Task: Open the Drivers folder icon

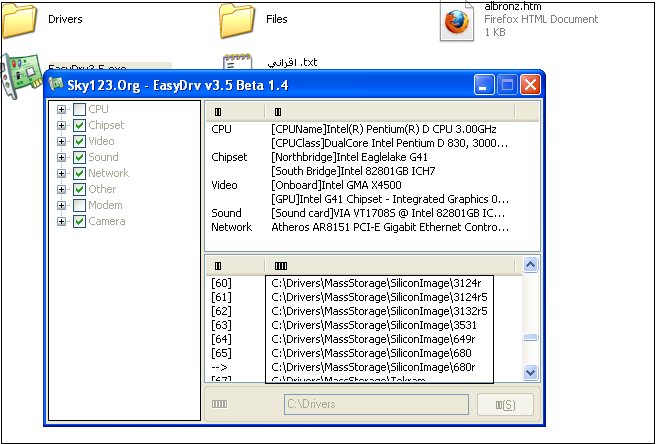Action: tap(19, 20)
